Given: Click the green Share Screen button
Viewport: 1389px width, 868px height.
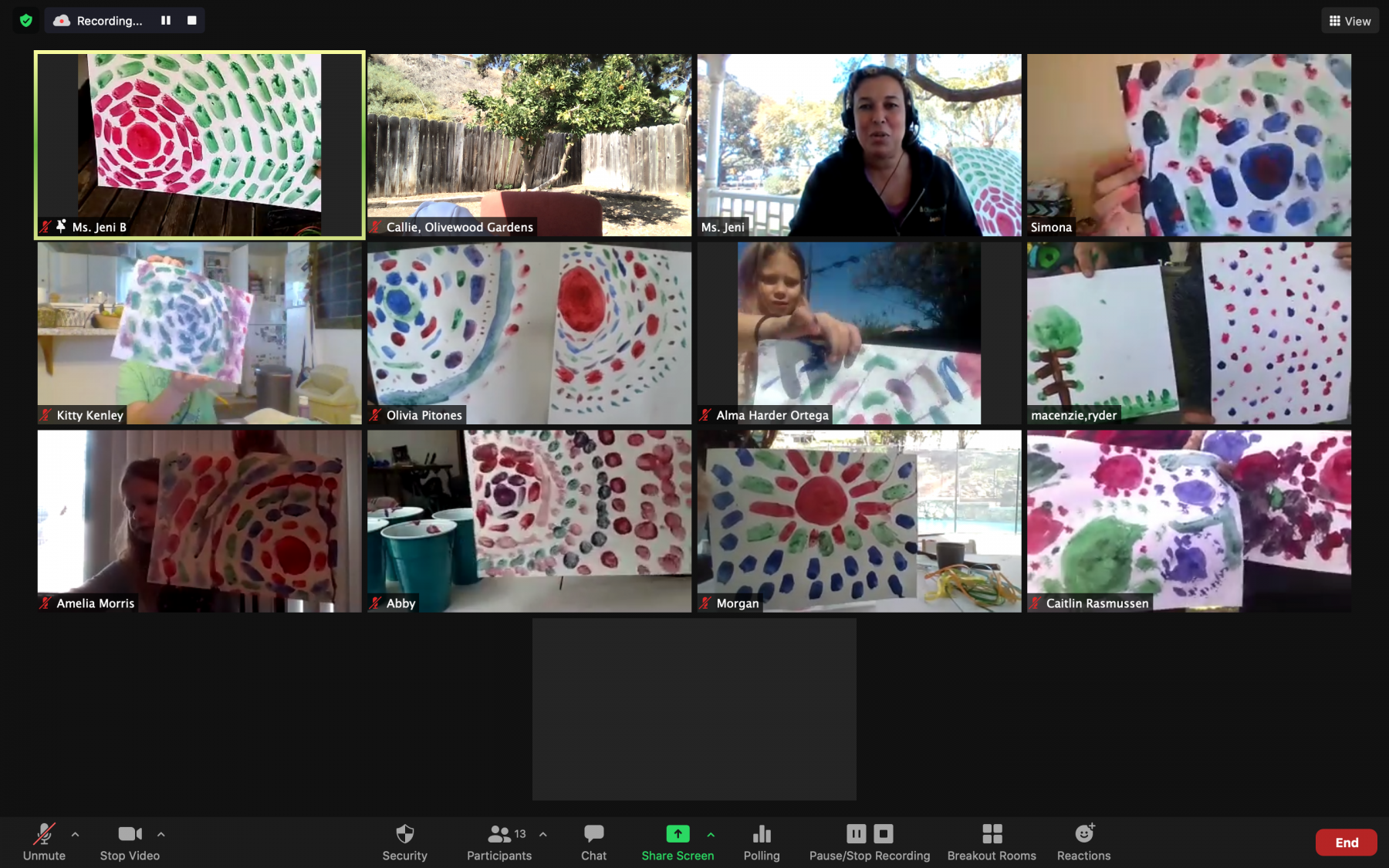Looking at the screenshot, I should [x=678, y=842].
